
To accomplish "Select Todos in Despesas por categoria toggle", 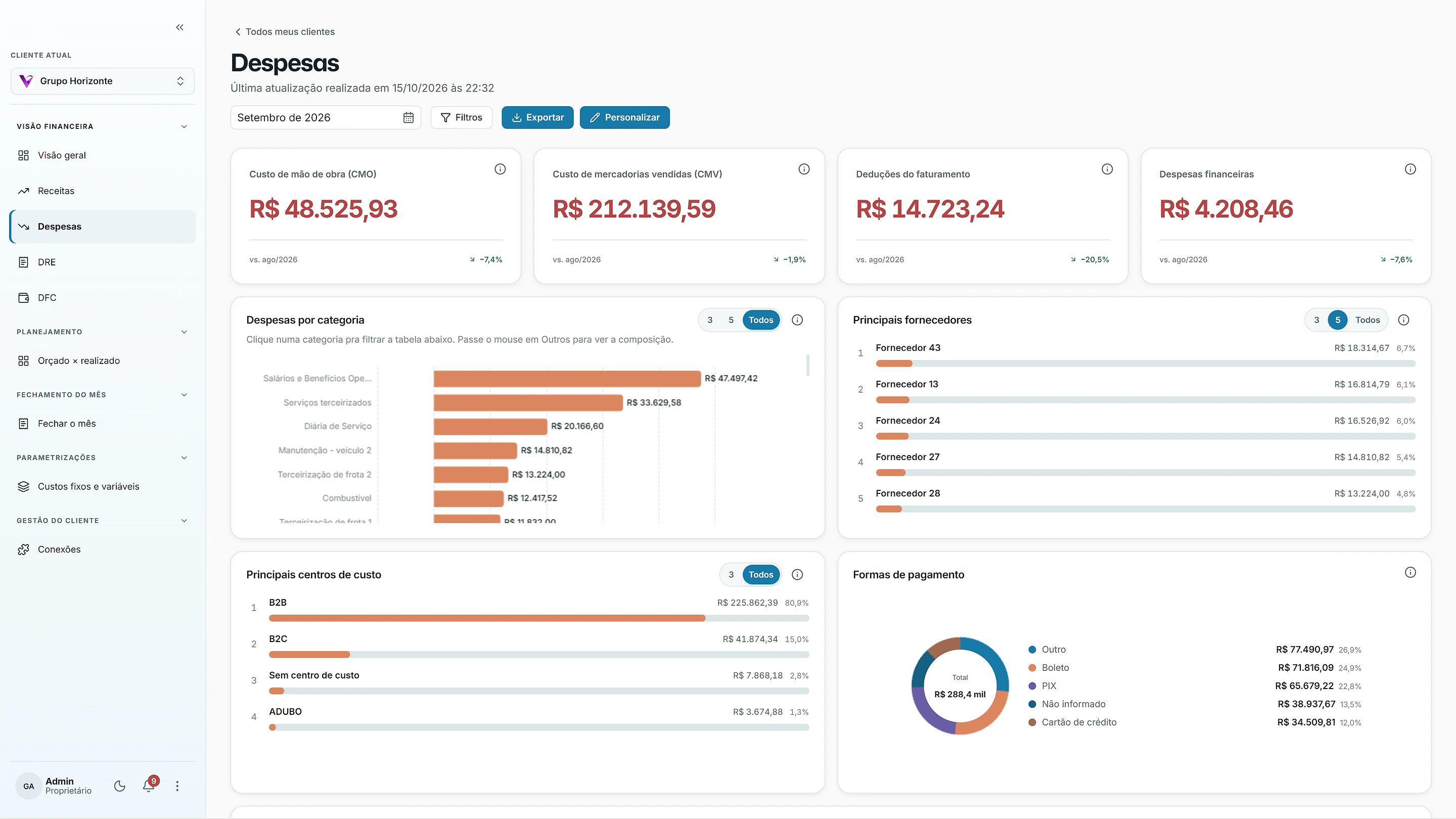I will (761, 320).
